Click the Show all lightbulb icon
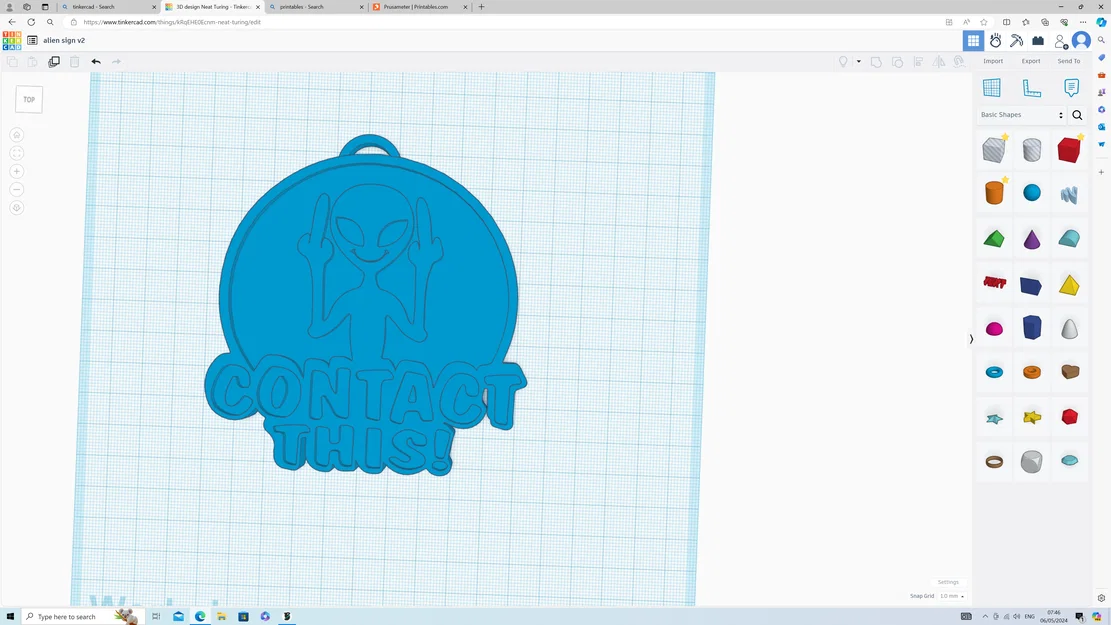This screenshot has height=625, width=1111. 843,62
